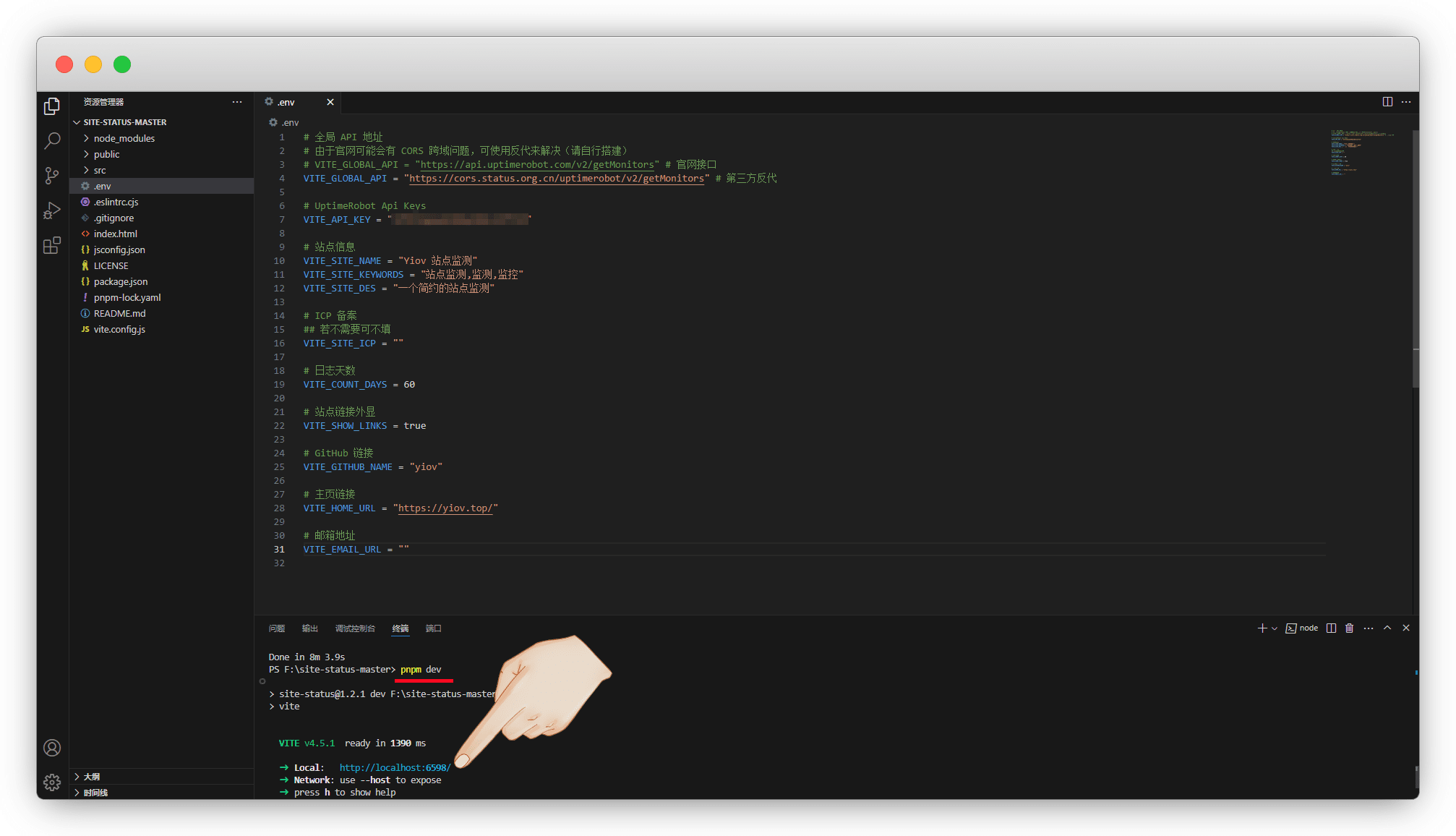
Task: Open the Manage gear settings icon
Action: pyautogui.click(x=52, y=782)
